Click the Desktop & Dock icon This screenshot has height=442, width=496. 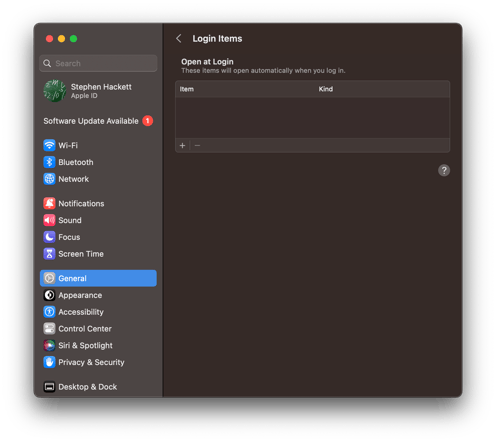[49, 387]
